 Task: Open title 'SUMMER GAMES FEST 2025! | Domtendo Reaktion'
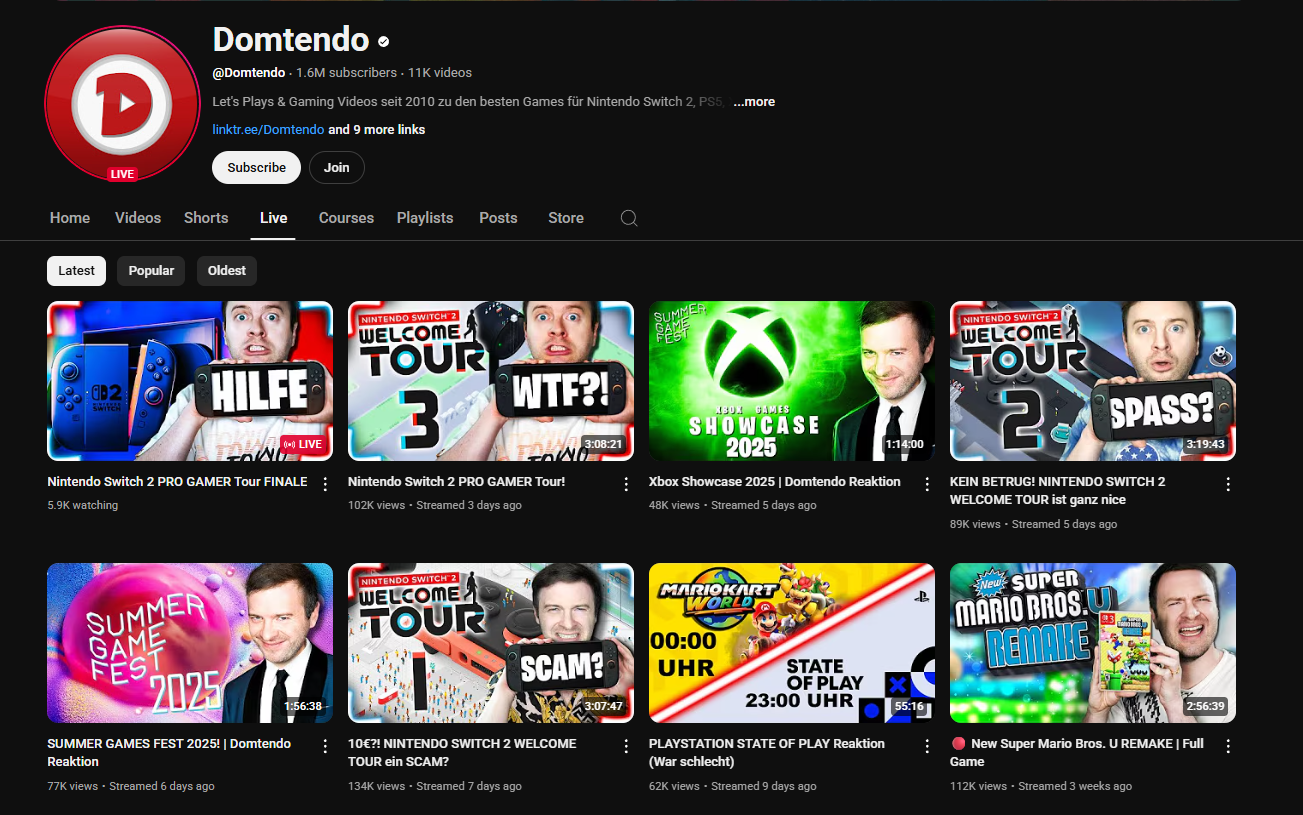(169, 753)
